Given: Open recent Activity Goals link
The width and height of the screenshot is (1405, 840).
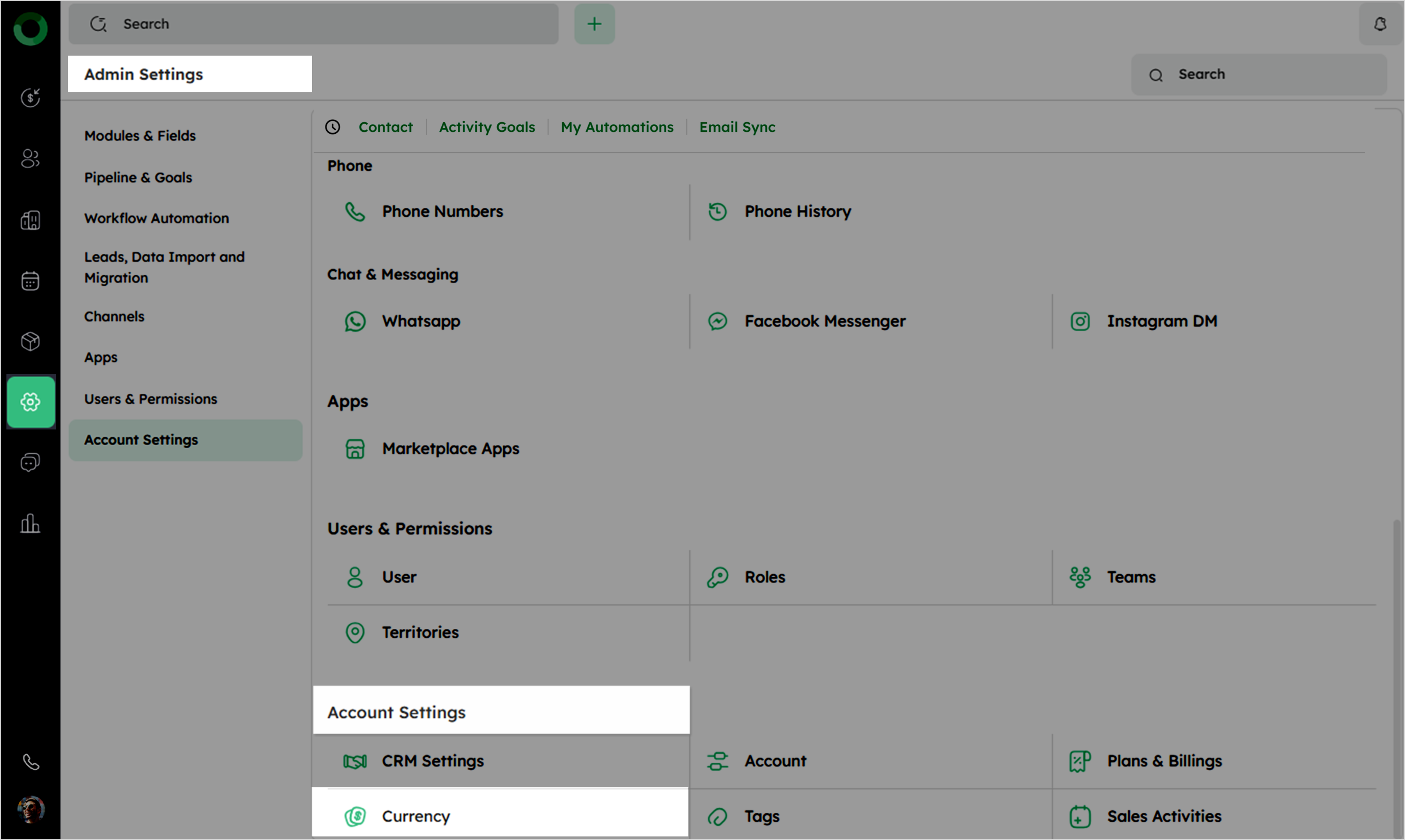Looking at the screenshot, I should [486, 127].
